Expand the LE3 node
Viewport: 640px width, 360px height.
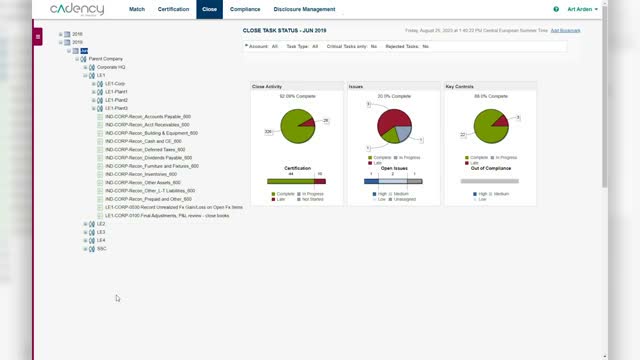point(85,232)
